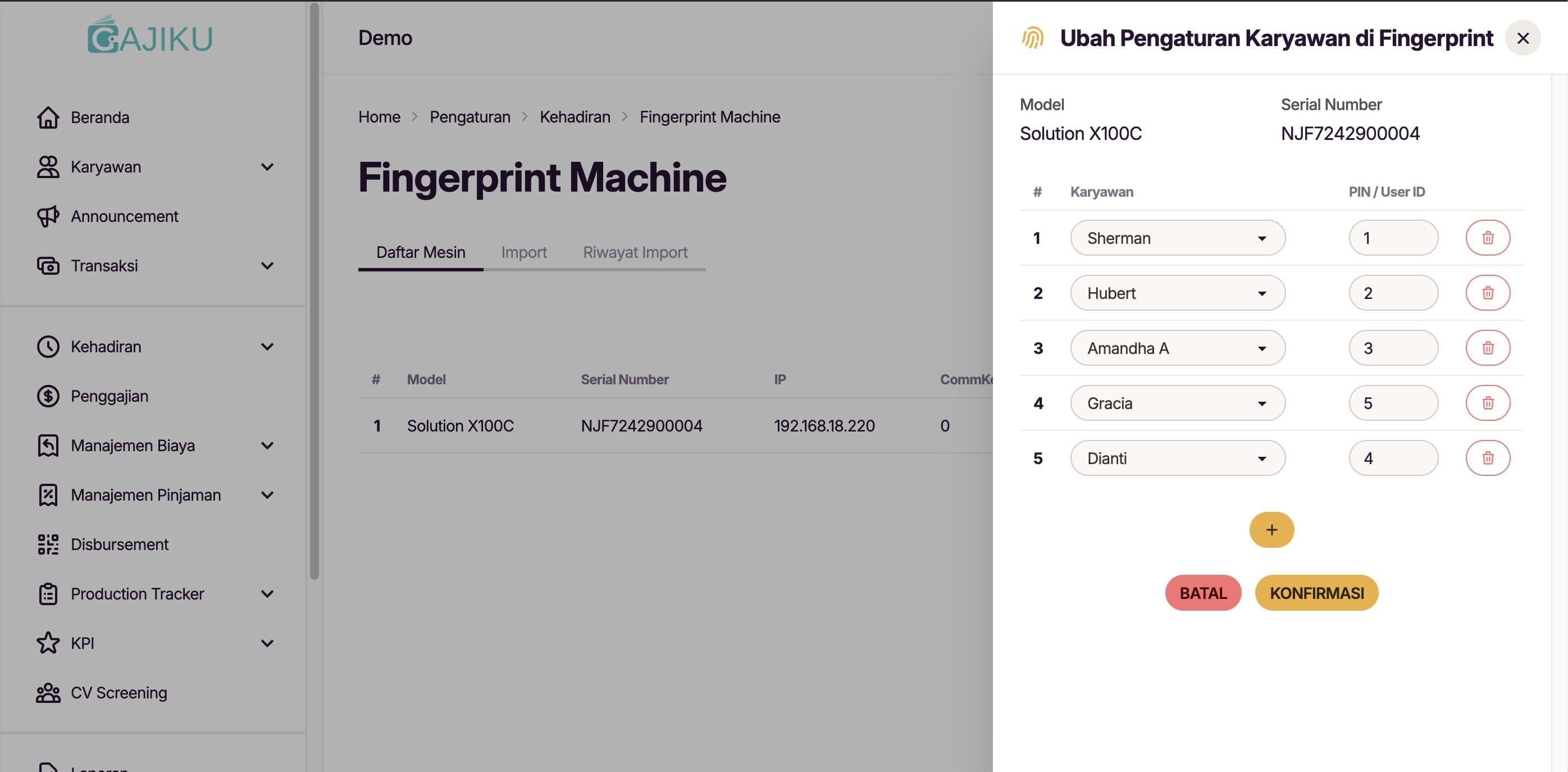This screenshot has width=1568, height=772.
Task: Switch to the Import tab
Action: (x=523, y=252)
